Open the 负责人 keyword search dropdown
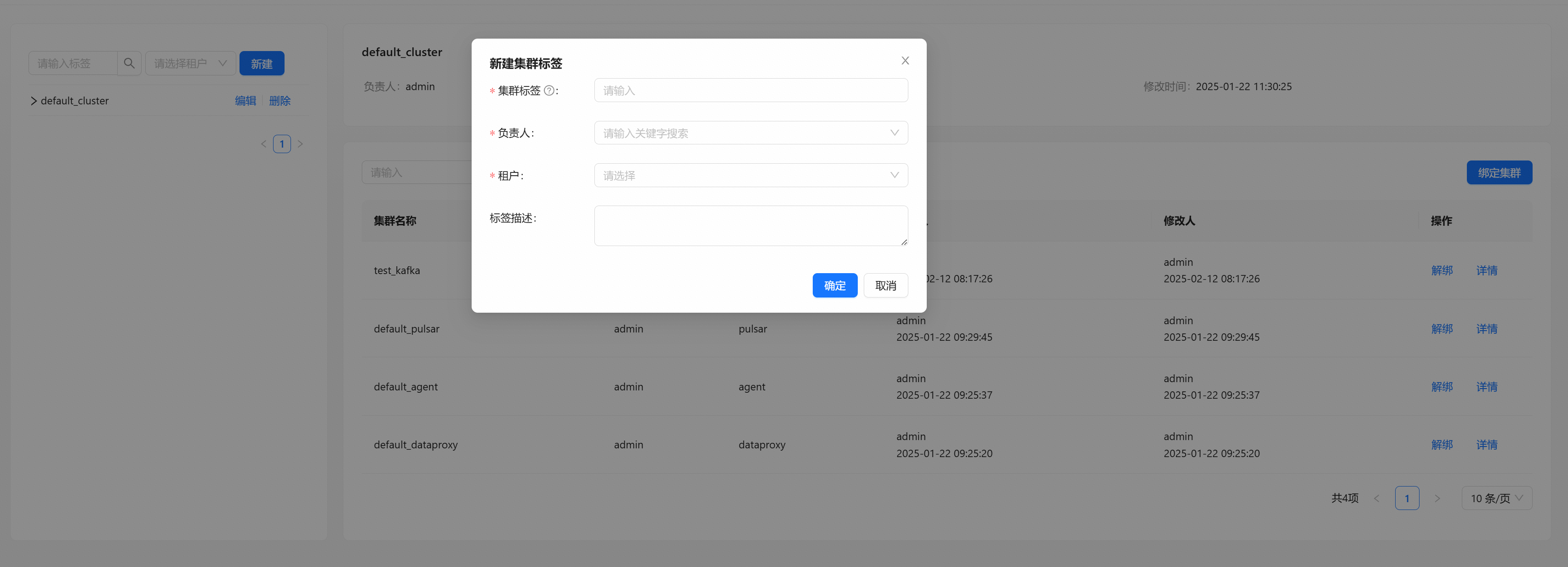Screen dimensions: 1568x567 tap(750, 133)
